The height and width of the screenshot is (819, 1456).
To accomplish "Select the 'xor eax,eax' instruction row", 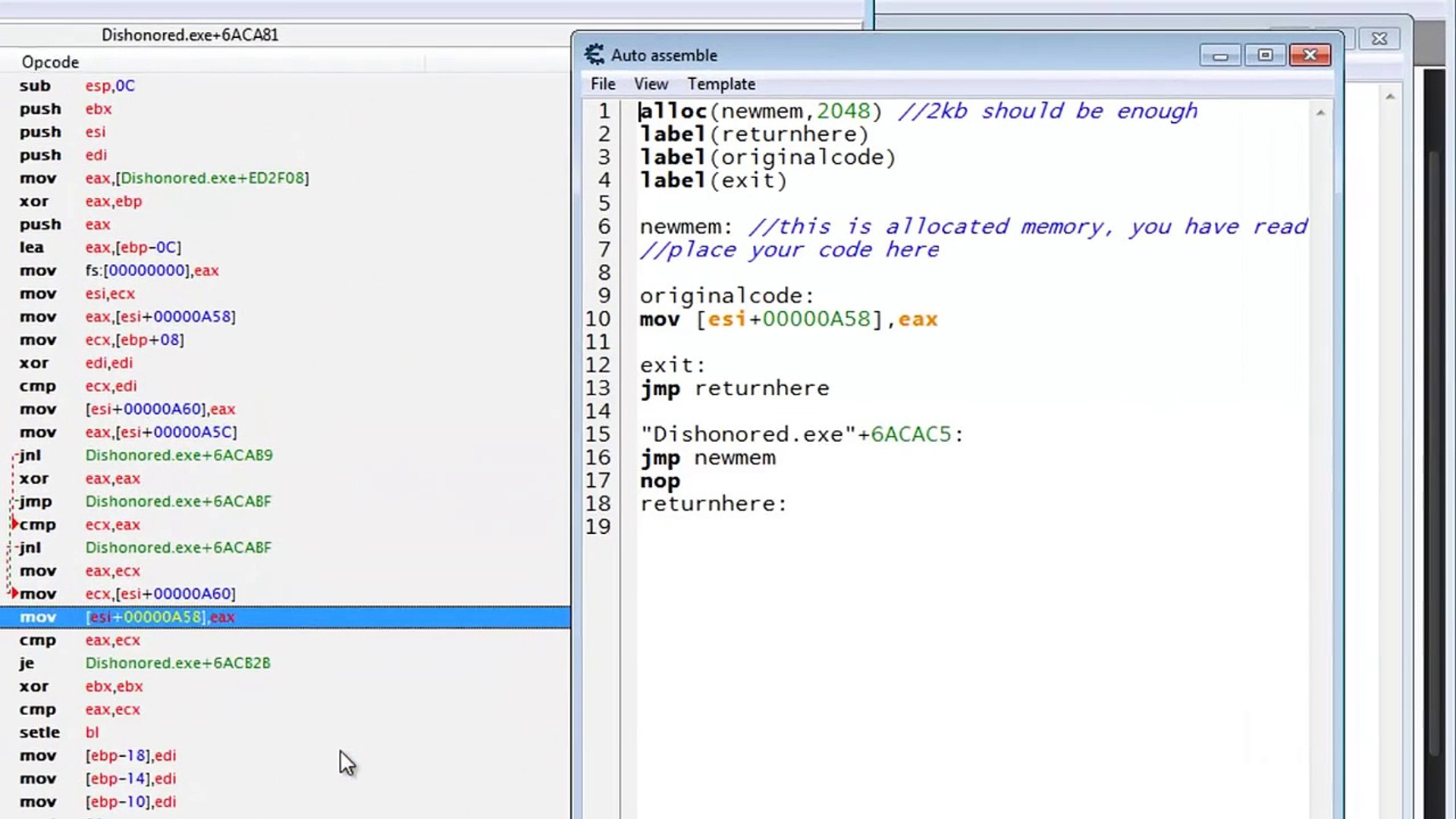I will coord(285,479).
